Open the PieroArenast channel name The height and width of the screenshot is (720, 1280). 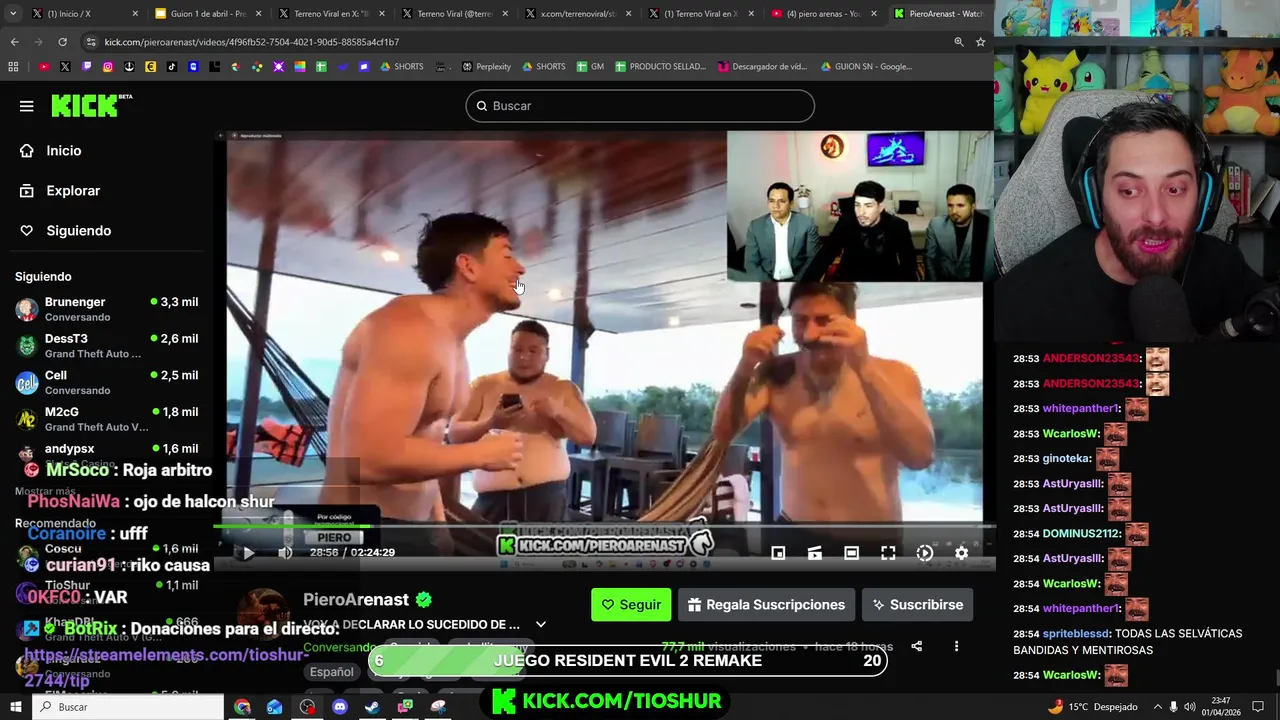coord(356,600)
